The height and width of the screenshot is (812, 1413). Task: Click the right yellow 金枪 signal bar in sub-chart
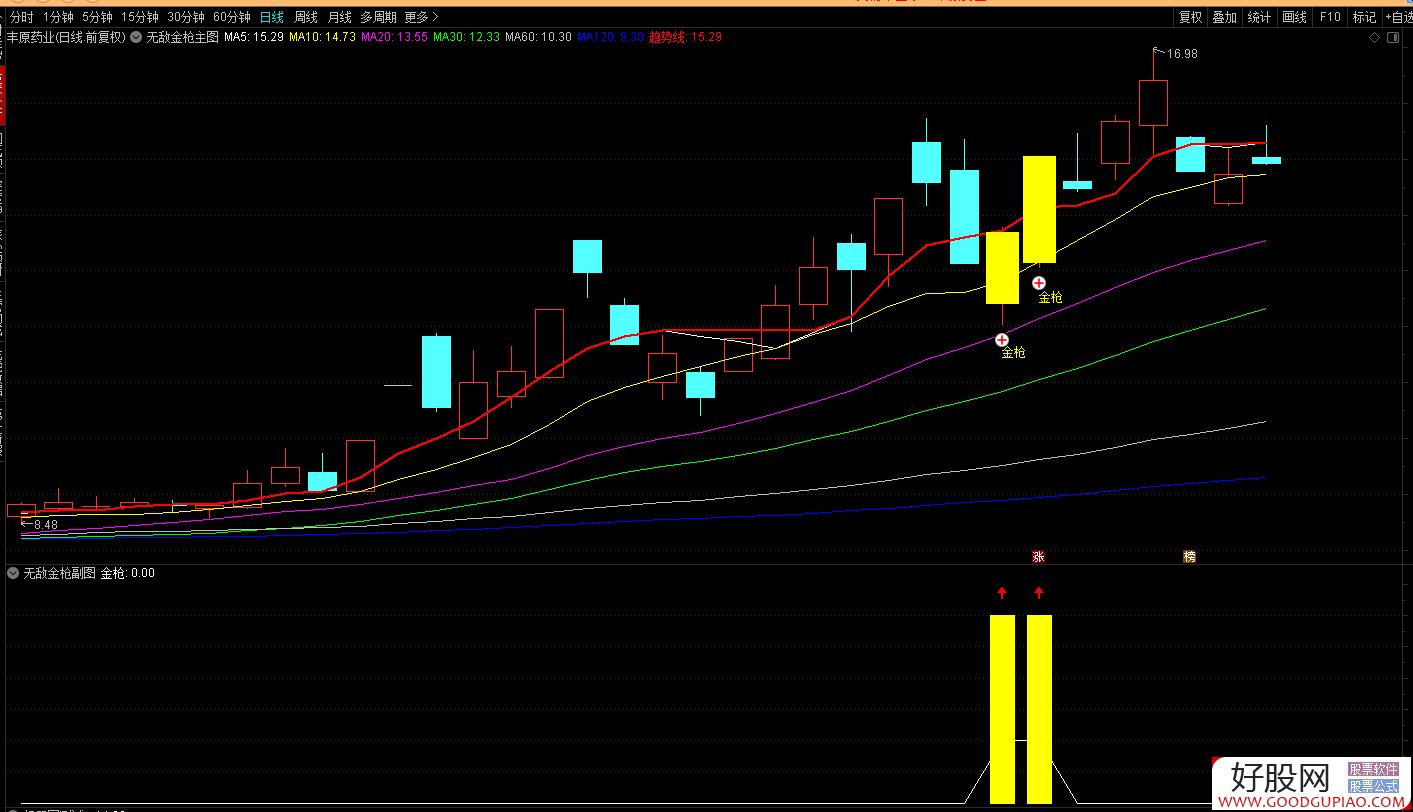pos(1039,709)
